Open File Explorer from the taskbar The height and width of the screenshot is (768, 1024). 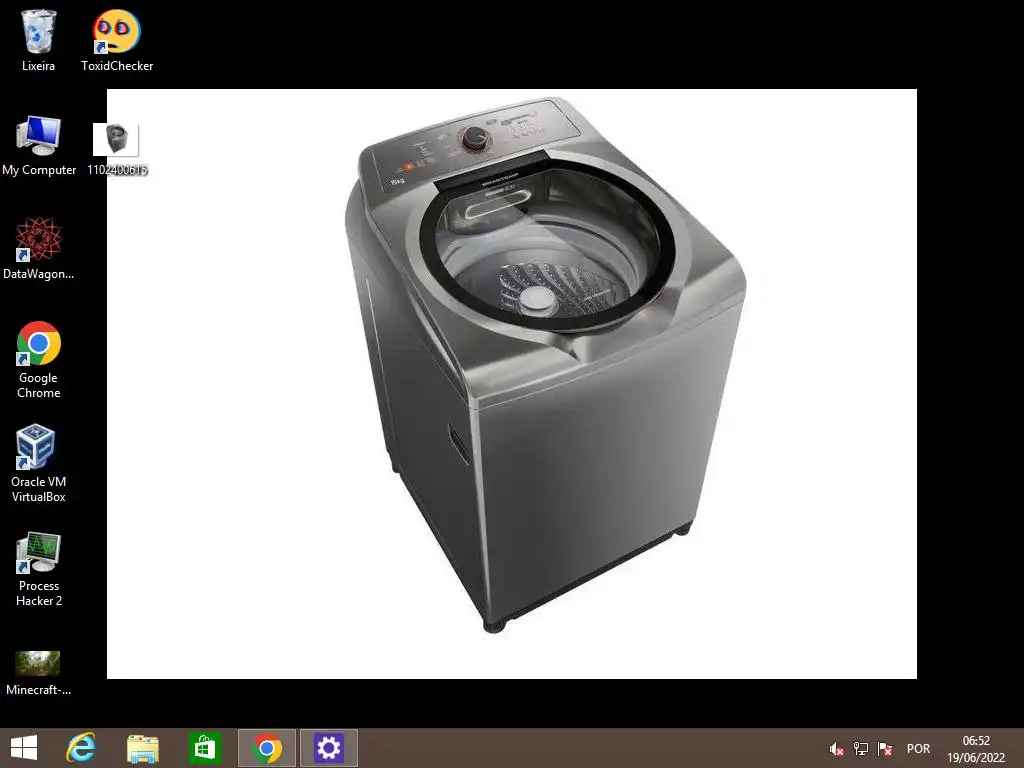click(x=142, y=748)
